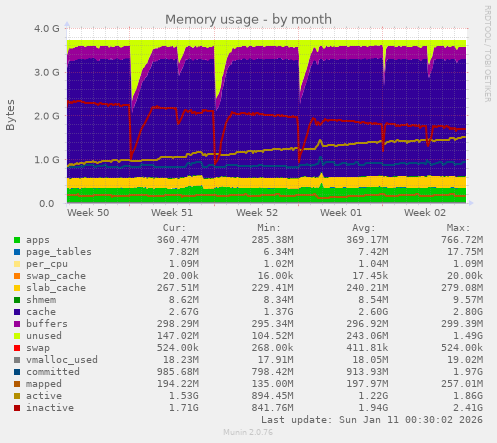This screenshot has height=443, width=497.
Task: Click the '4.0 G' y-axis label
Action: point(47,29)
